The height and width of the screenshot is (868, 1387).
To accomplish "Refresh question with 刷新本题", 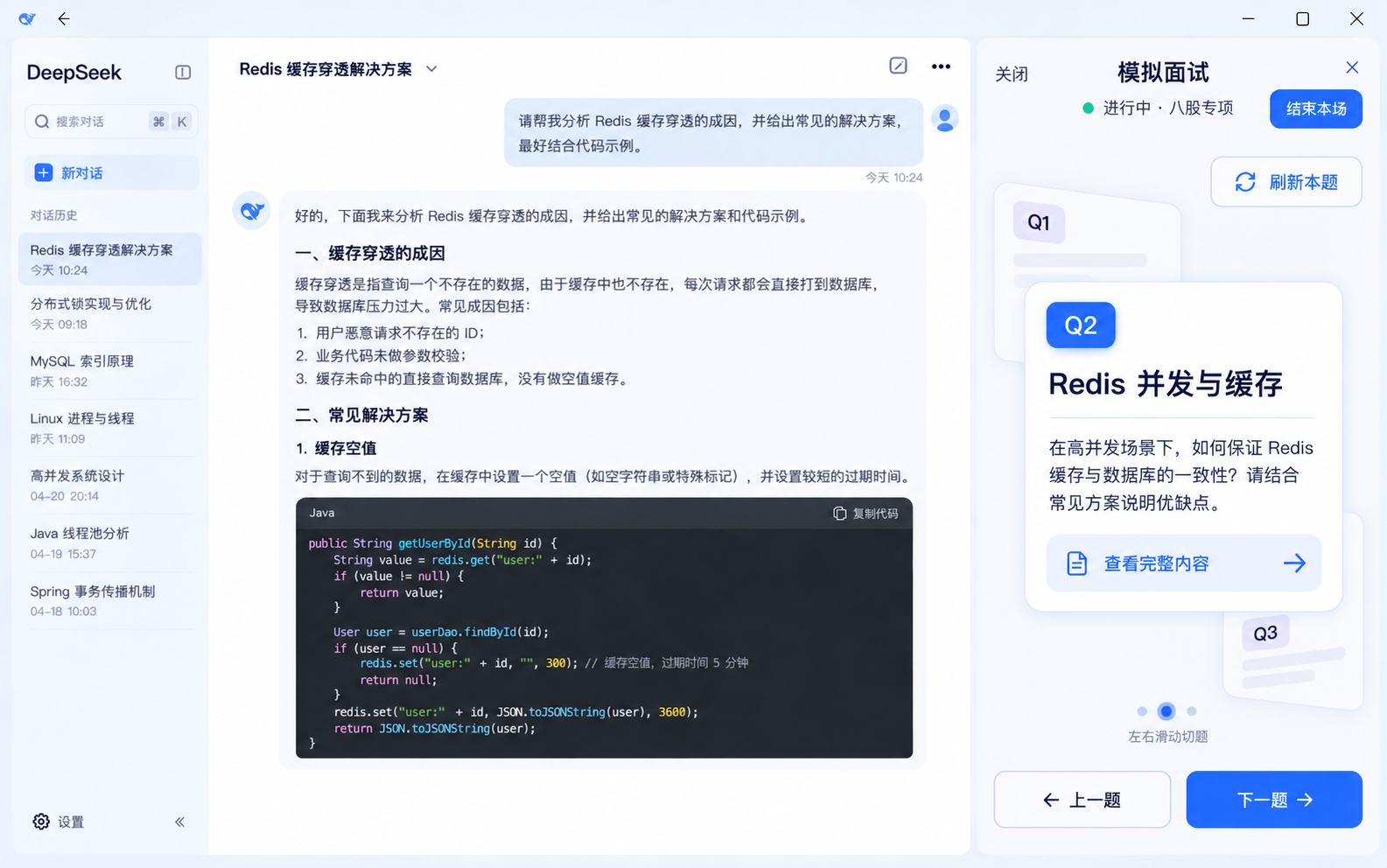I will (x=1286, y=182).
